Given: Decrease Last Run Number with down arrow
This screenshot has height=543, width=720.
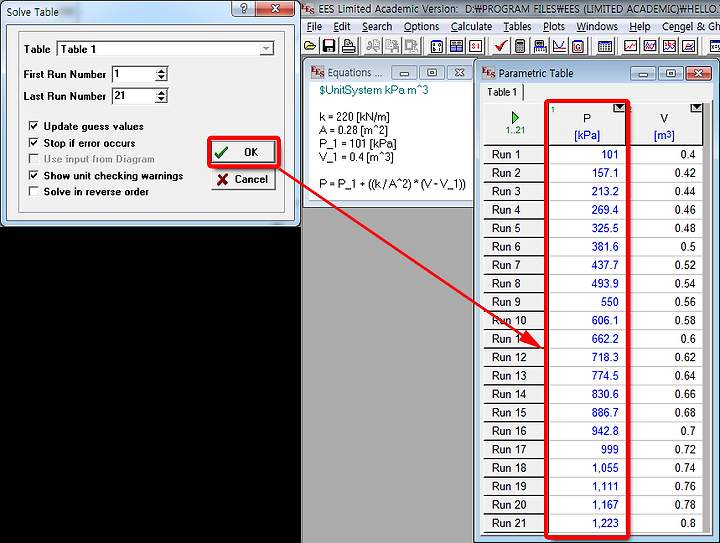Looking at the screenshot, I should click(x=161, y=99).
